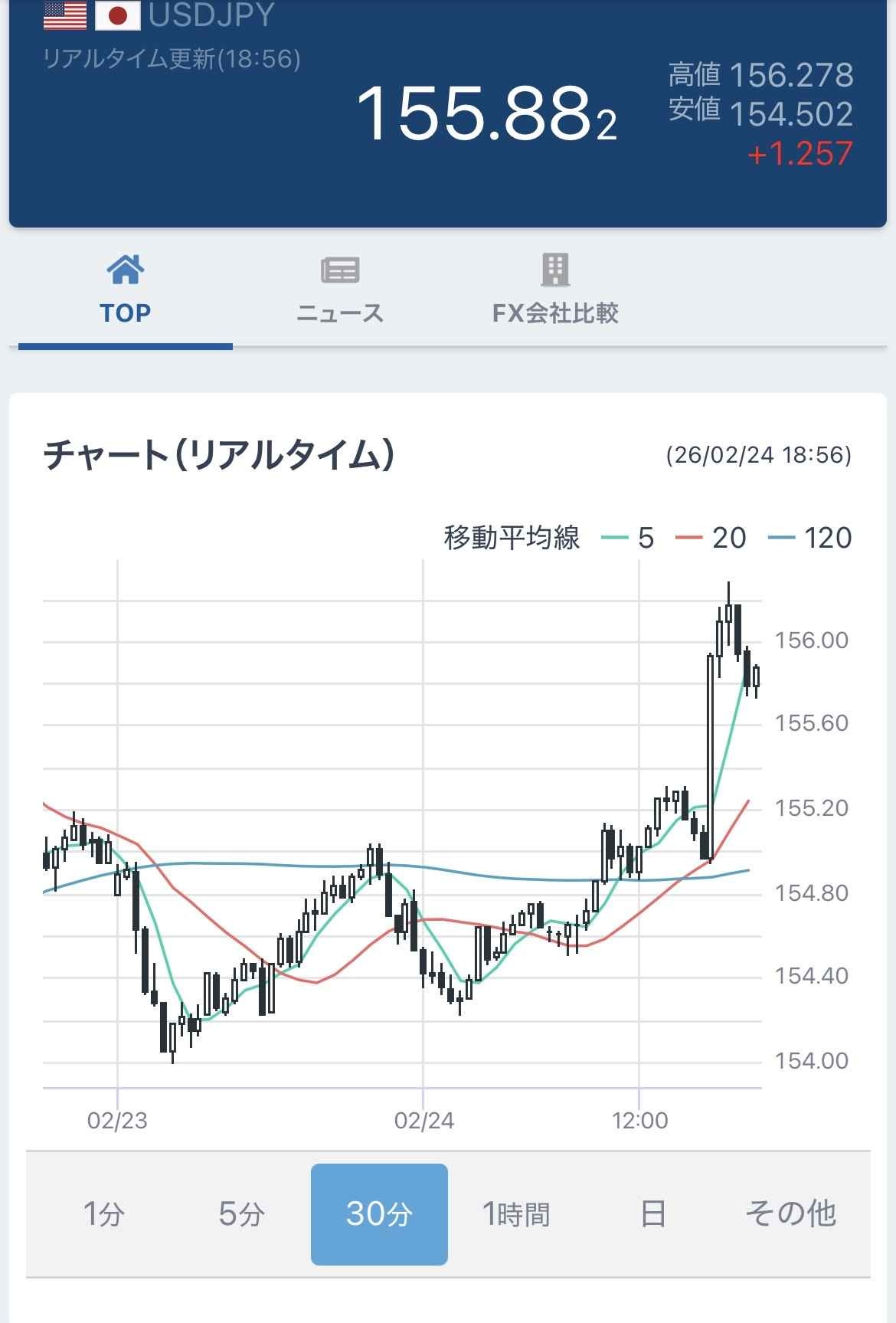Viewport: 896px width, 1323px height.
Task: Tap the 高値 156.278 high value
Action: coord(760,75)
